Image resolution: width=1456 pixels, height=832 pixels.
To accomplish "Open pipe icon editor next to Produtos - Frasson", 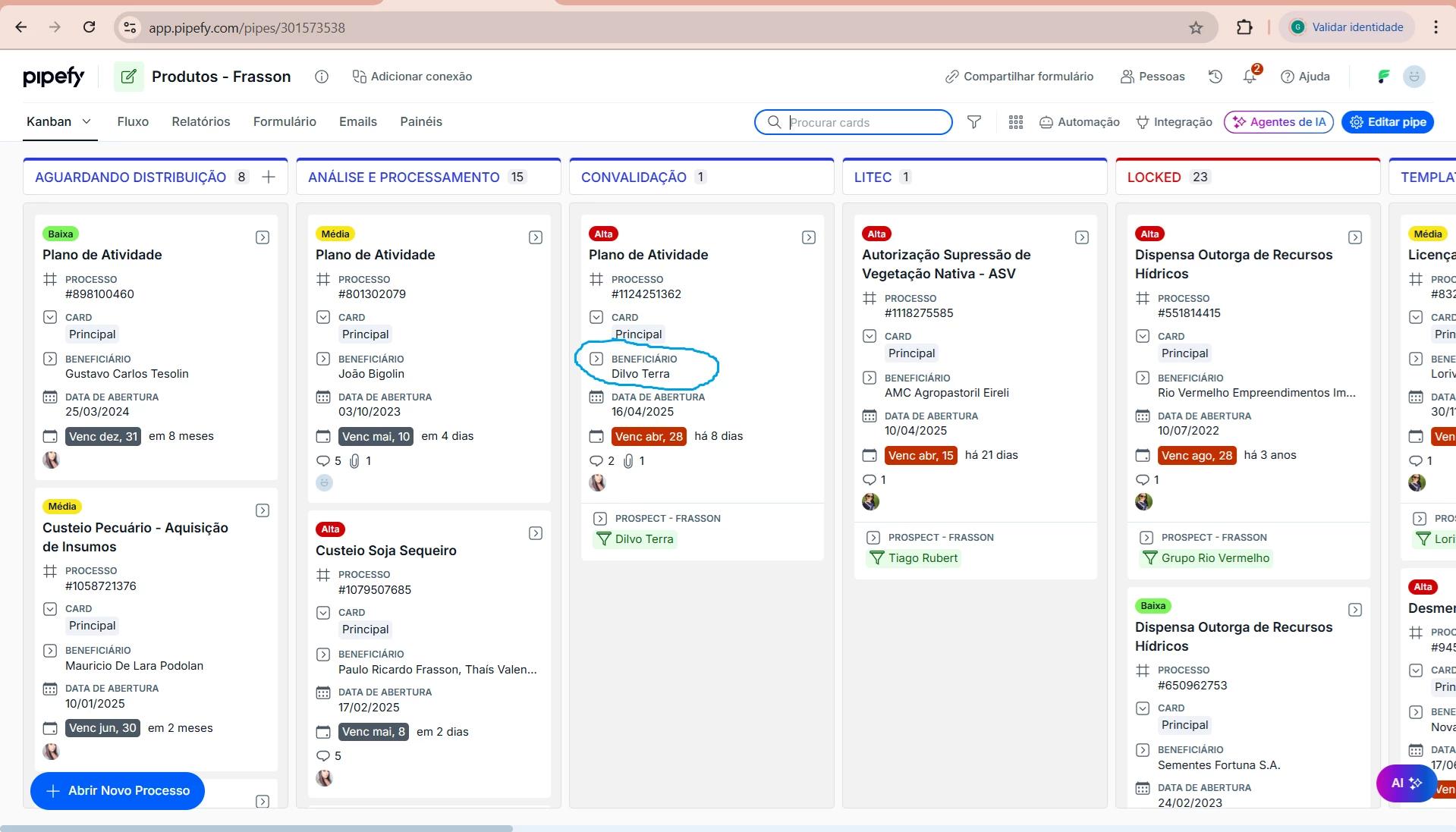I will (x=128, y=77).
